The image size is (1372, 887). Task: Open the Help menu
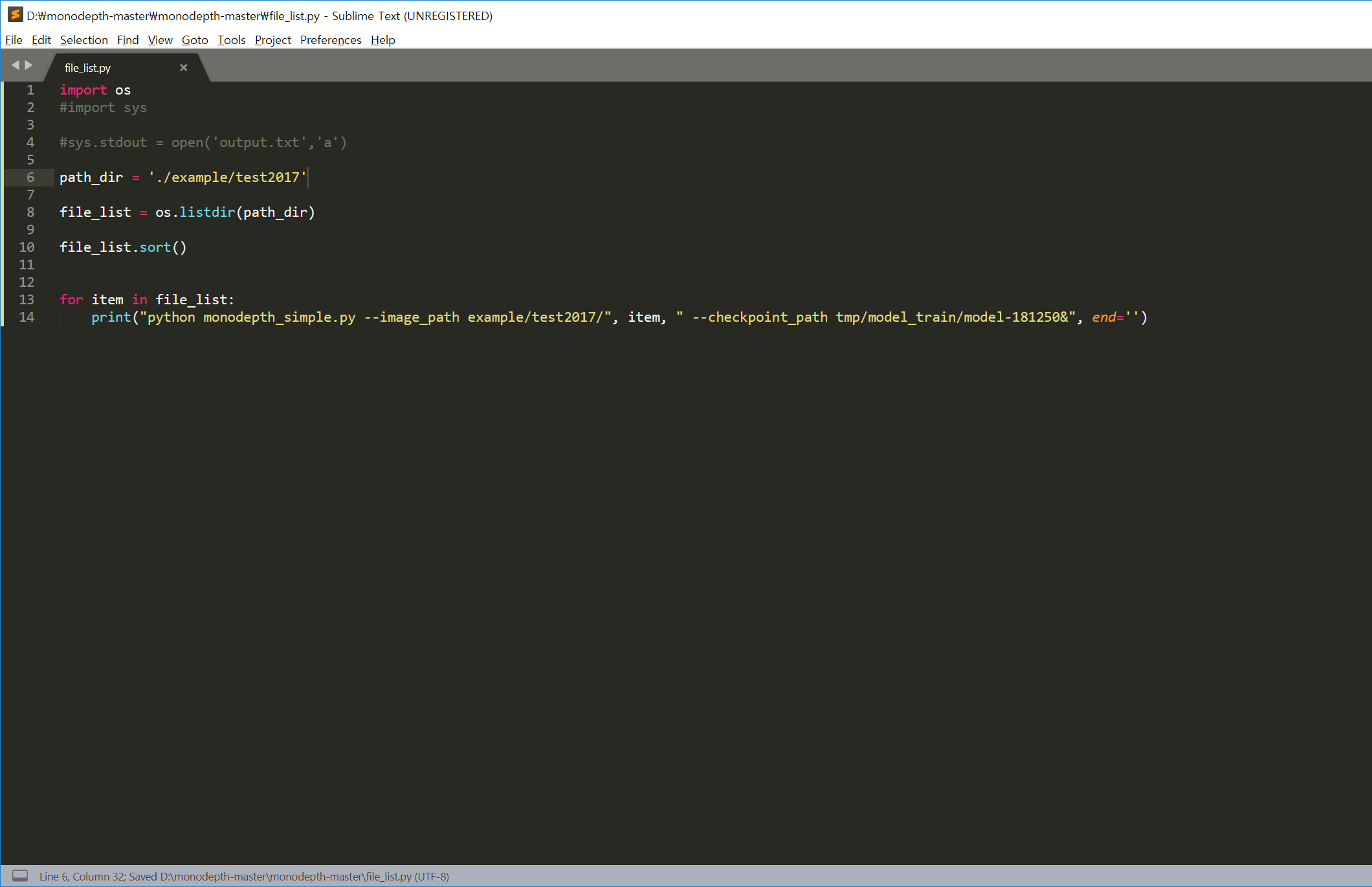pos(382,40)
